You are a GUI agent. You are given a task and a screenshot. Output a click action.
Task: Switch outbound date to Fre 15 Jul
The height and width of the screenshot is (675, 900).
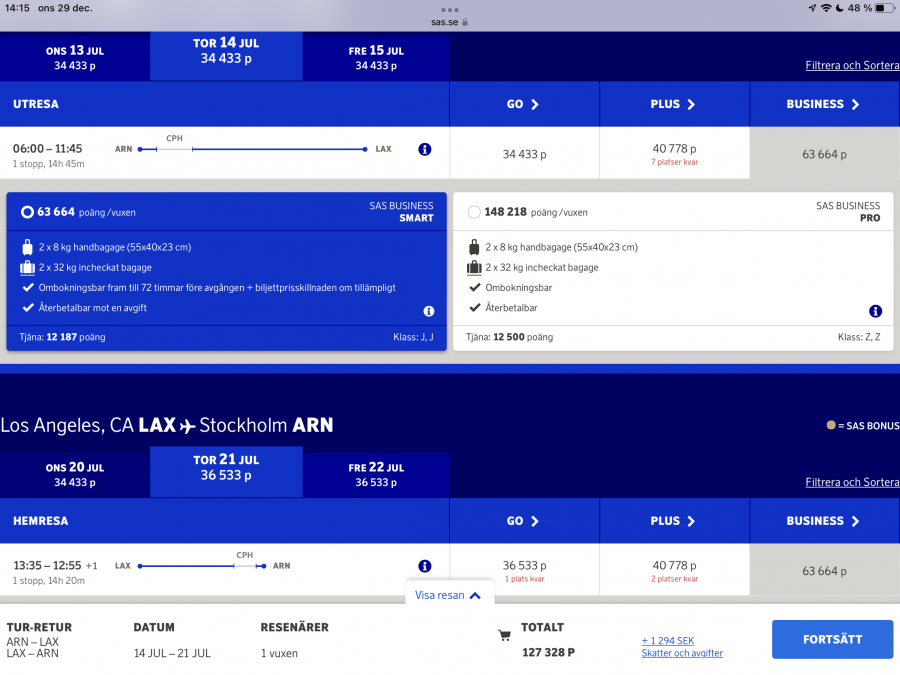point(376,58)
